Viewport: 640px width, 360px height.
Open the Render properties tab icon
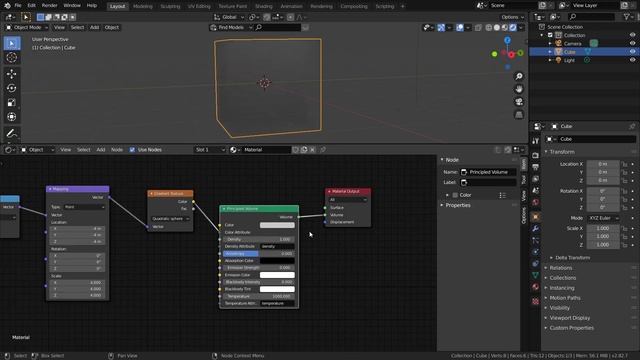pos(536,156)
